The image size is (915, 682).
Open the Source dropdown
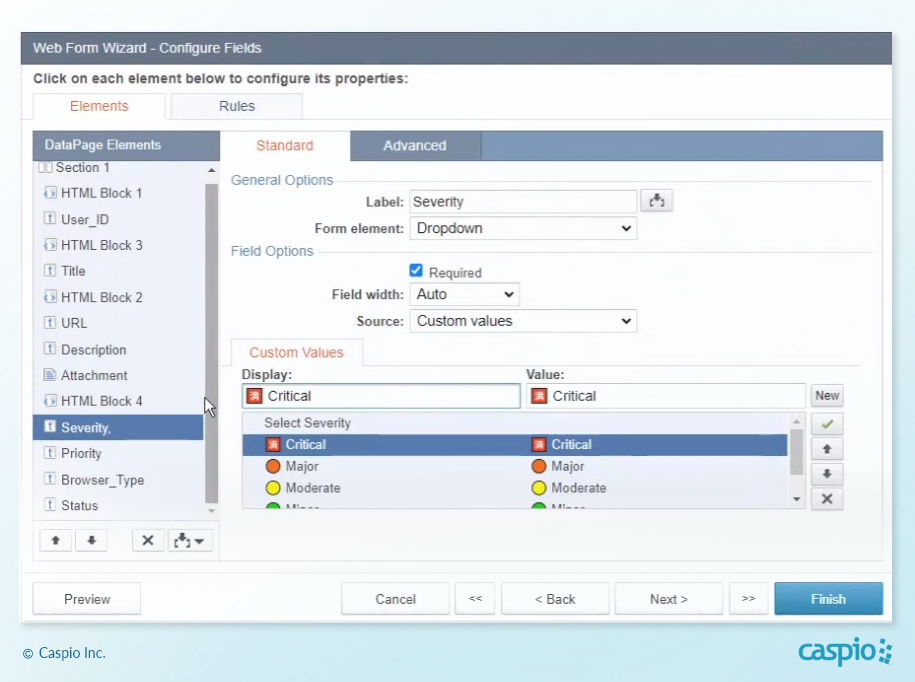pyautogui.click(x=523, y=321)
